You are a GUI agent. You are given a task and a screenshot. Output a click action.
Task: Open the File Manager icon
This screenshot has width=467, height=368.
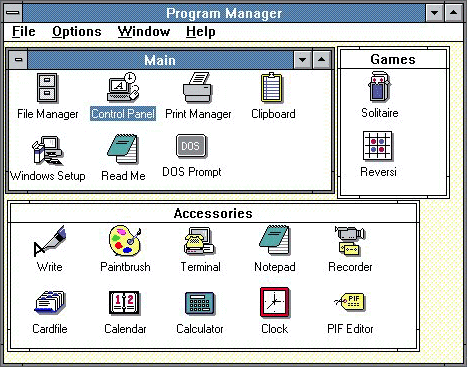point(47,88)
